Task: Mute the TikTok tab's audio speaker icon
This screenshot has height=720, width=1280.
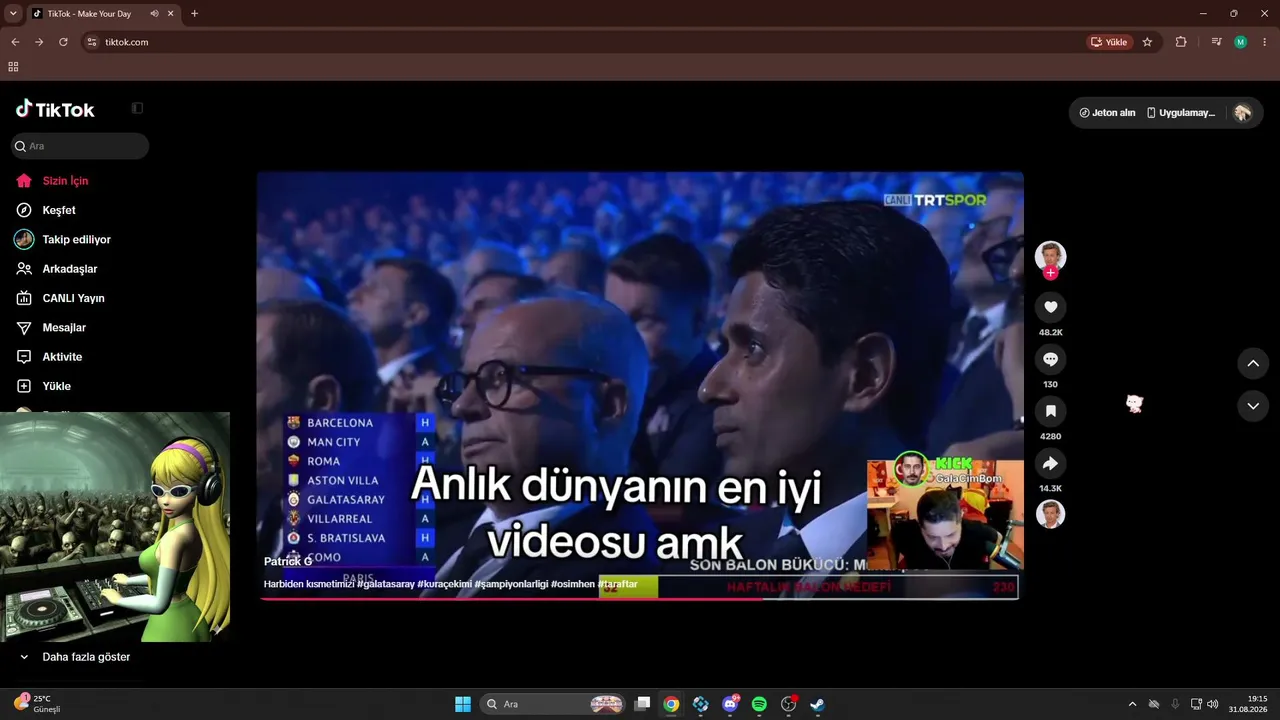Action: click(x=155, y=14)
